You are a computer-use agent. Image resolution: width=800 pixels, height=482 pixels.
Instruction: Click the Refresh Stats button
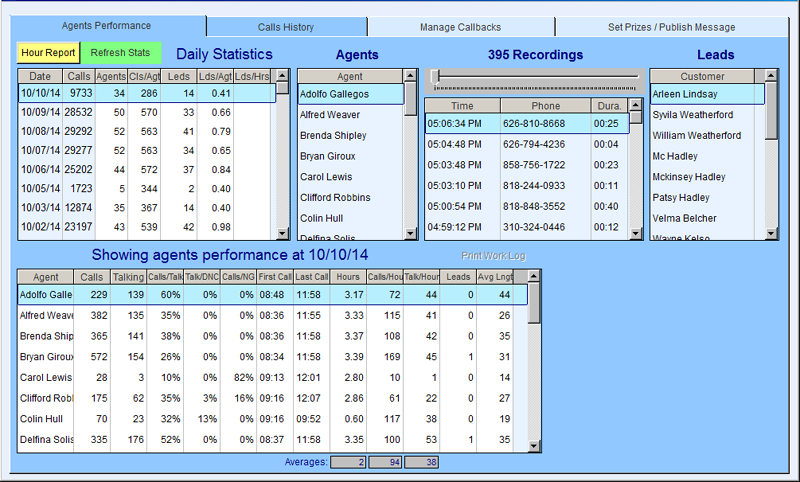coord(120,53)
